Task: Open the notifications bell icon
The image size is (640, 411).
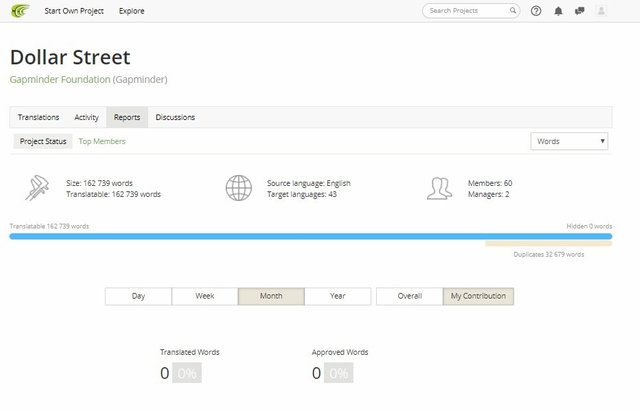Action: coord(558,11)
